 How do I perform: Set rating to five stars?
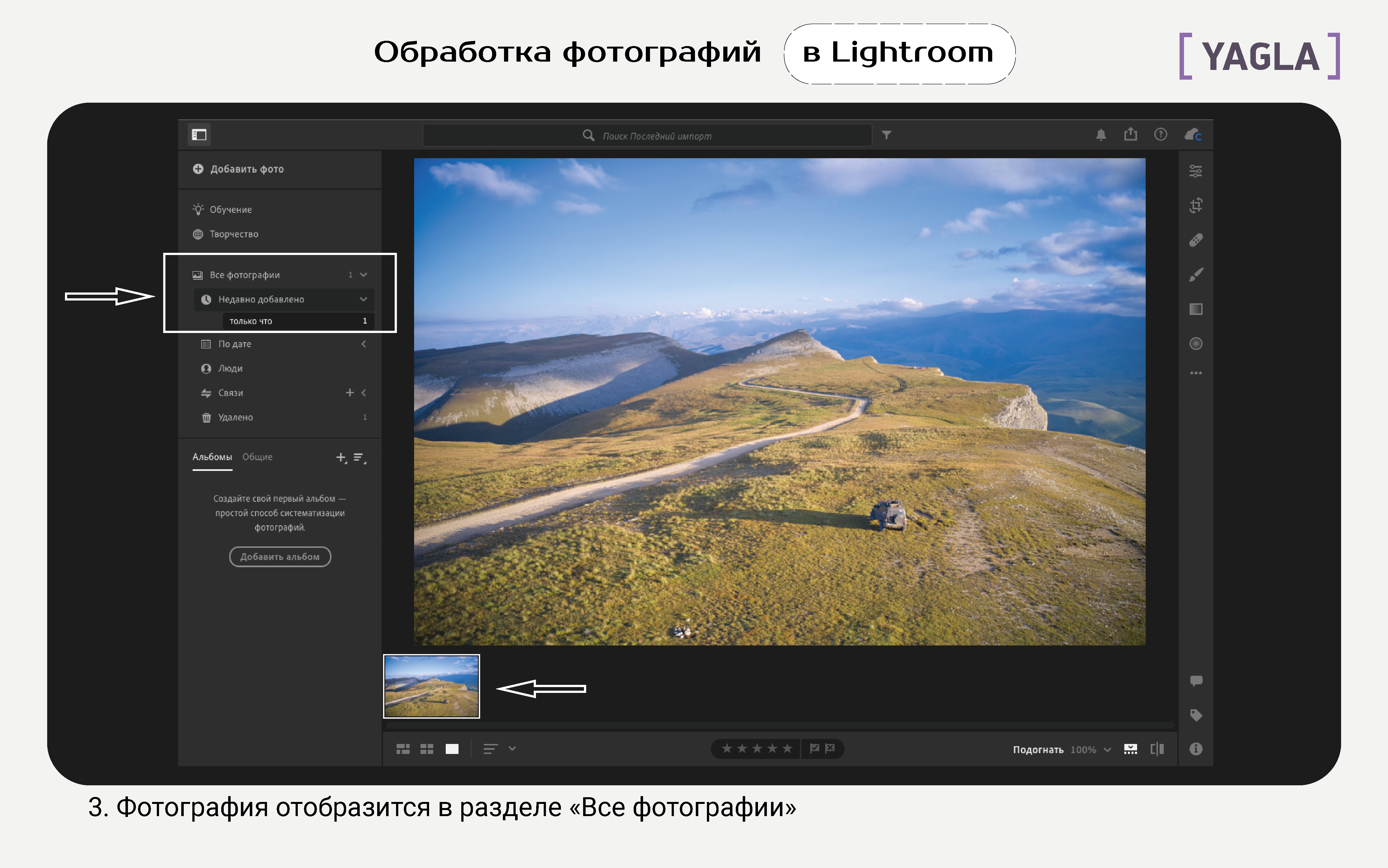coord(787,749)
